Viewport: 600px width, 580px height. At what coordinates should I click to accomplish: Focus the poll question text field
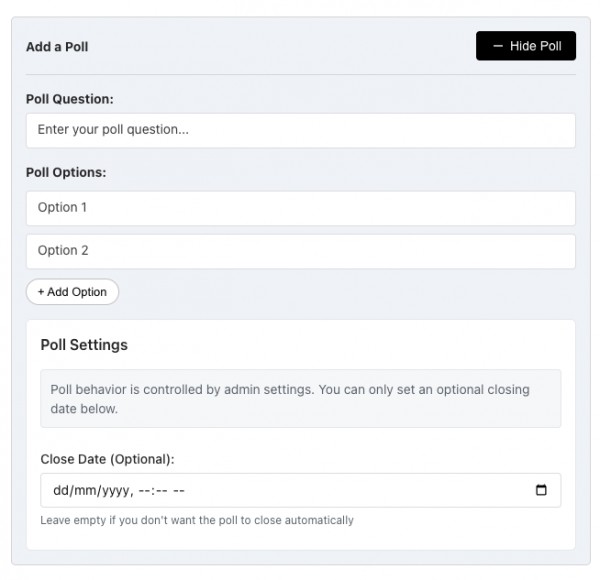pyautogui.click(x=300, y=130)
